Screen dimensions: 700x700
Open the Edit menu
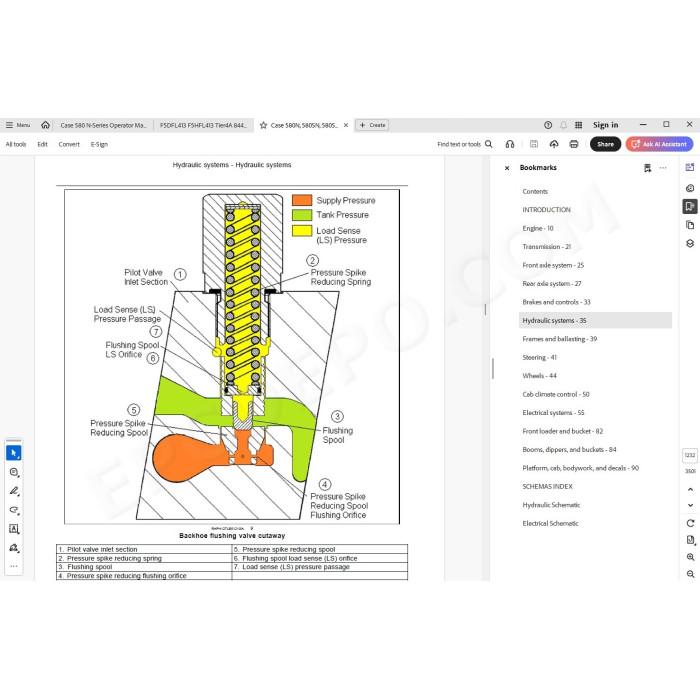pyautogui.click(x=42, y=144)
